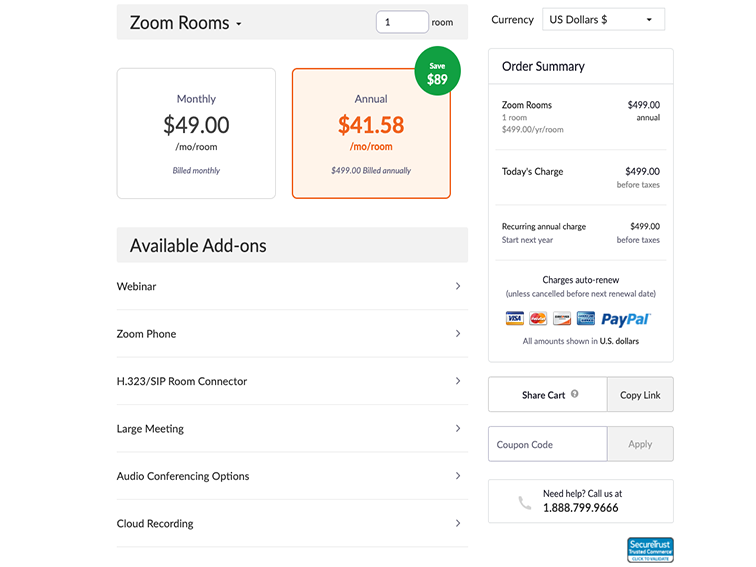Click the SecureTrust Trusted Commerce badge
The image size is (756, 567).
point(650,549)
